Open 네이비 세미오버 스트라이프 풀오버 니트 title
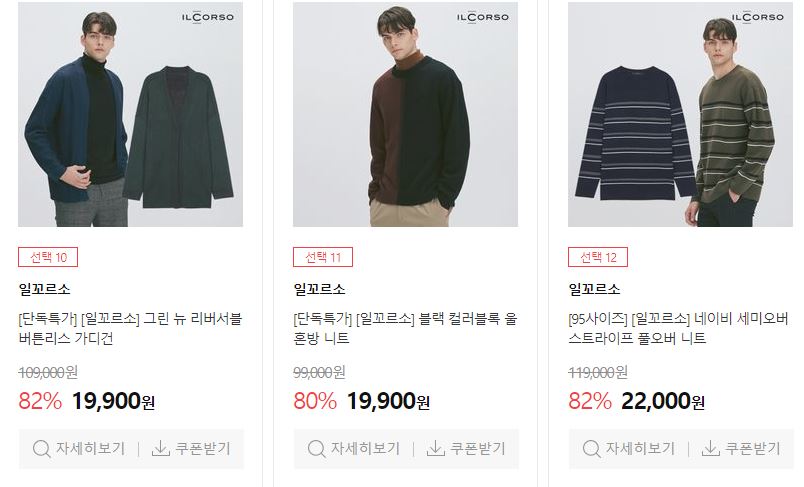Viewport: 804px width, 487px height. click(678, 329)
